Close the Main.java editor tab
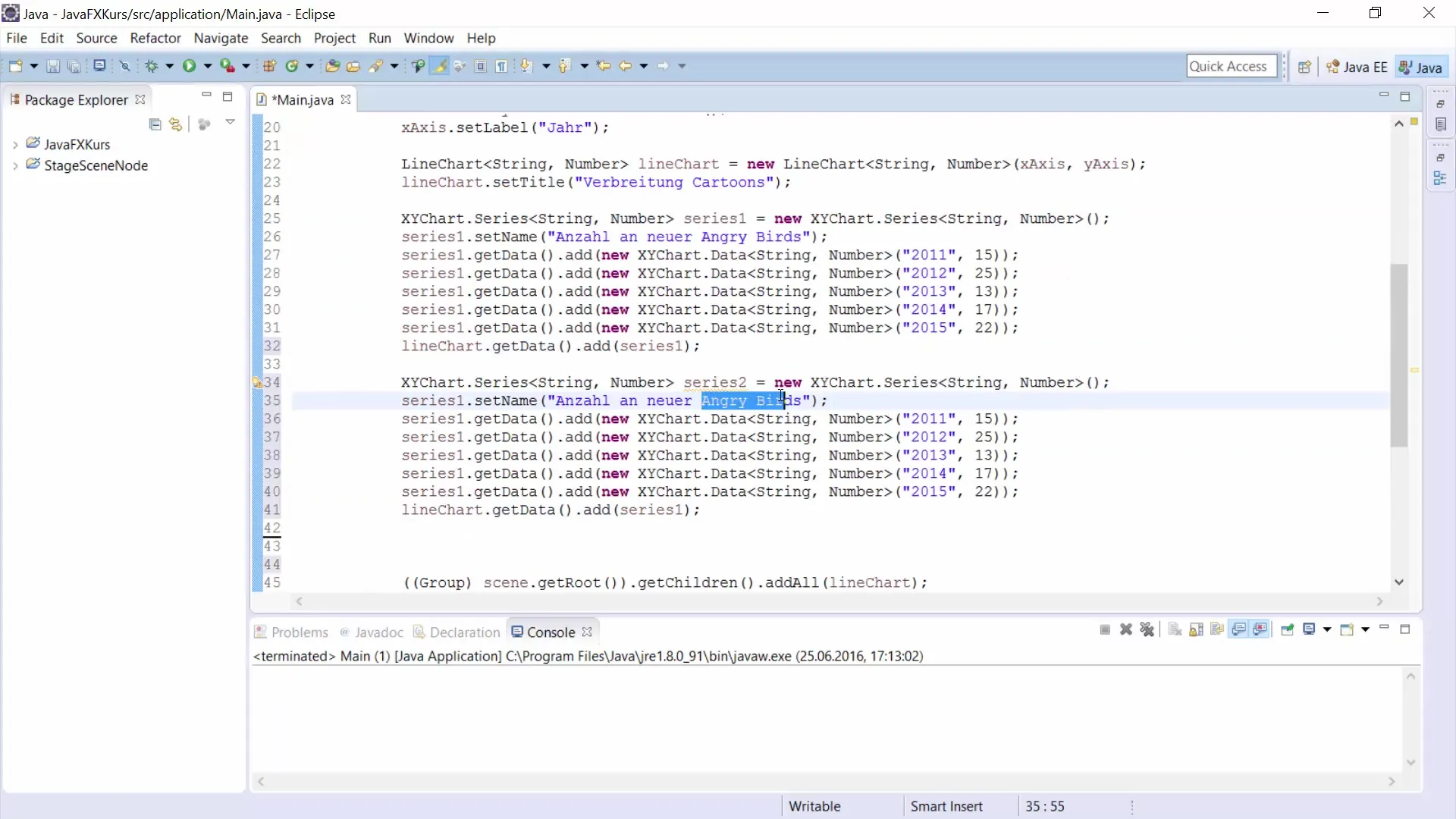This screenshot has width=1456, height=819. click(346, 100)
